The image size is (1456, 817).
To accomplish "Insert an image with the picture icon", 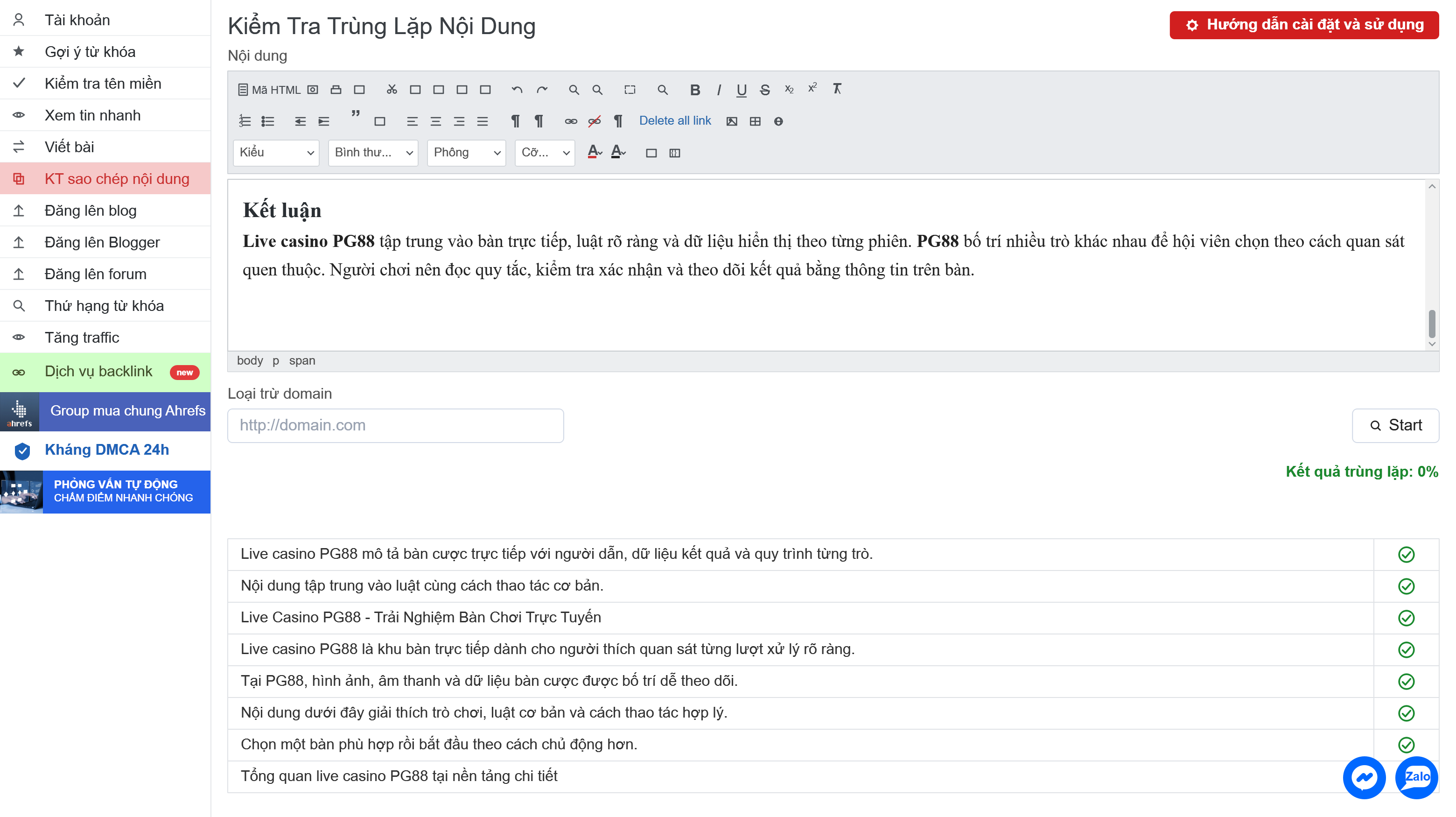I will pyautogui.click(x=731, y=121).
